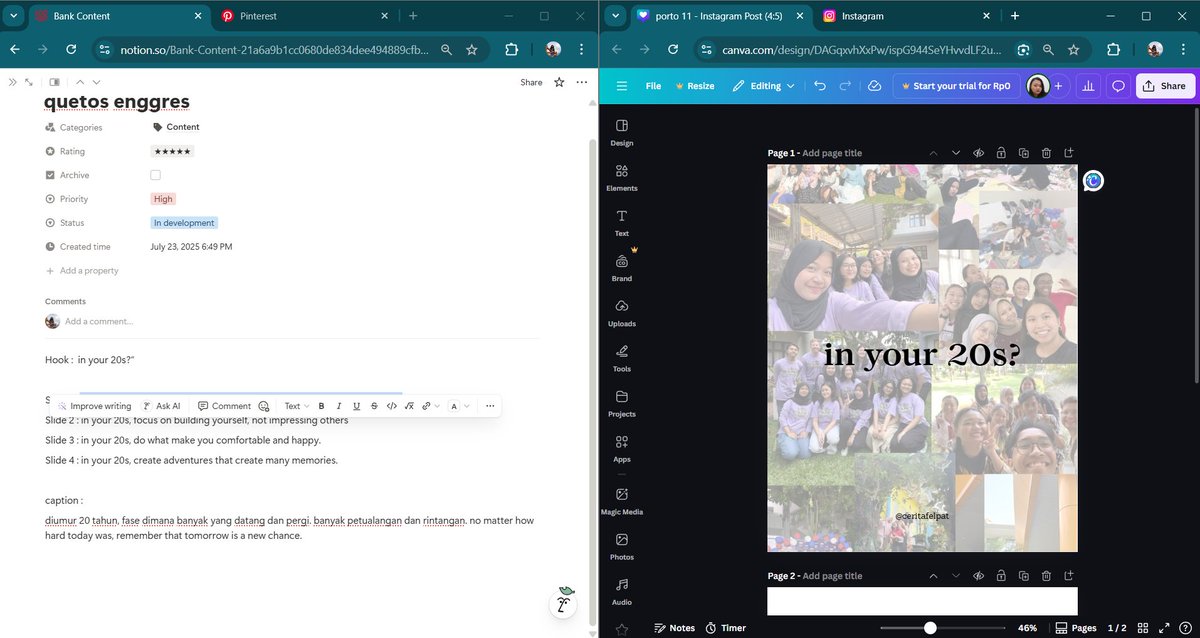Delete Page 1 using the trash icon
This screenshot has width=1200, height=638.
pyautogui.click(x=1046, y=153)
